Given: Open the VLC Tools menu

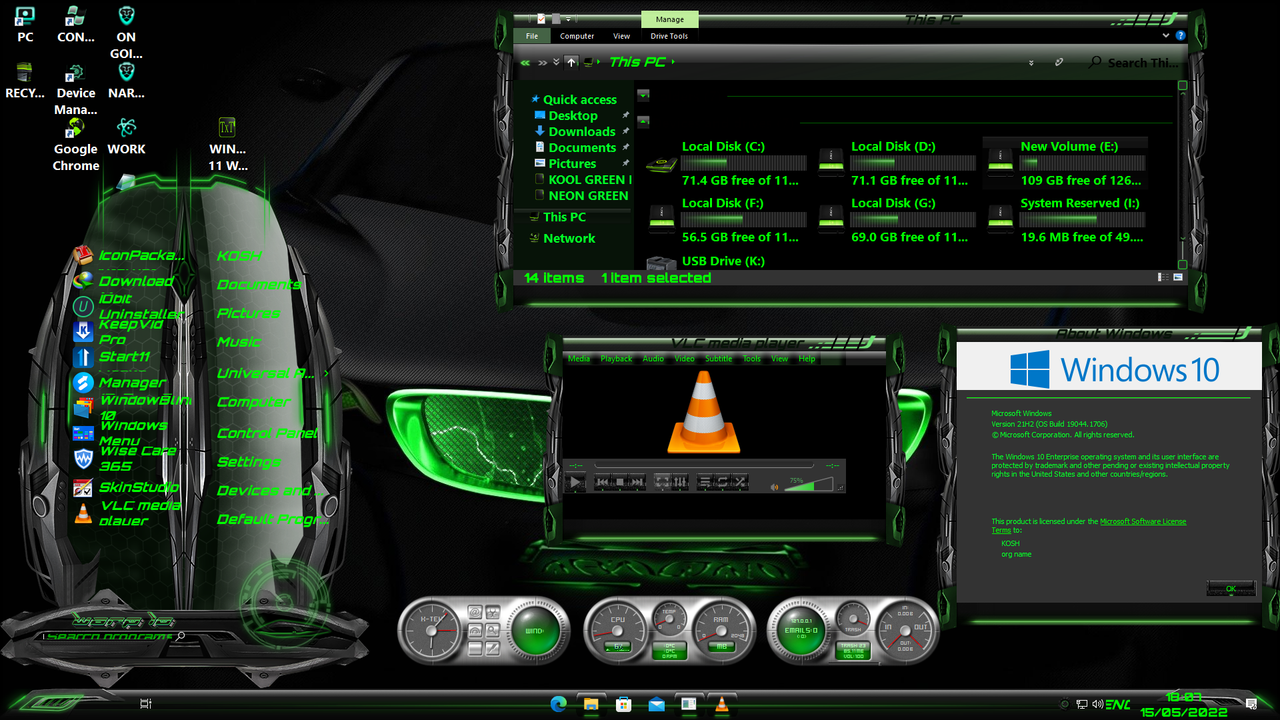Looking at the screenshot, I should click(751, 358).
